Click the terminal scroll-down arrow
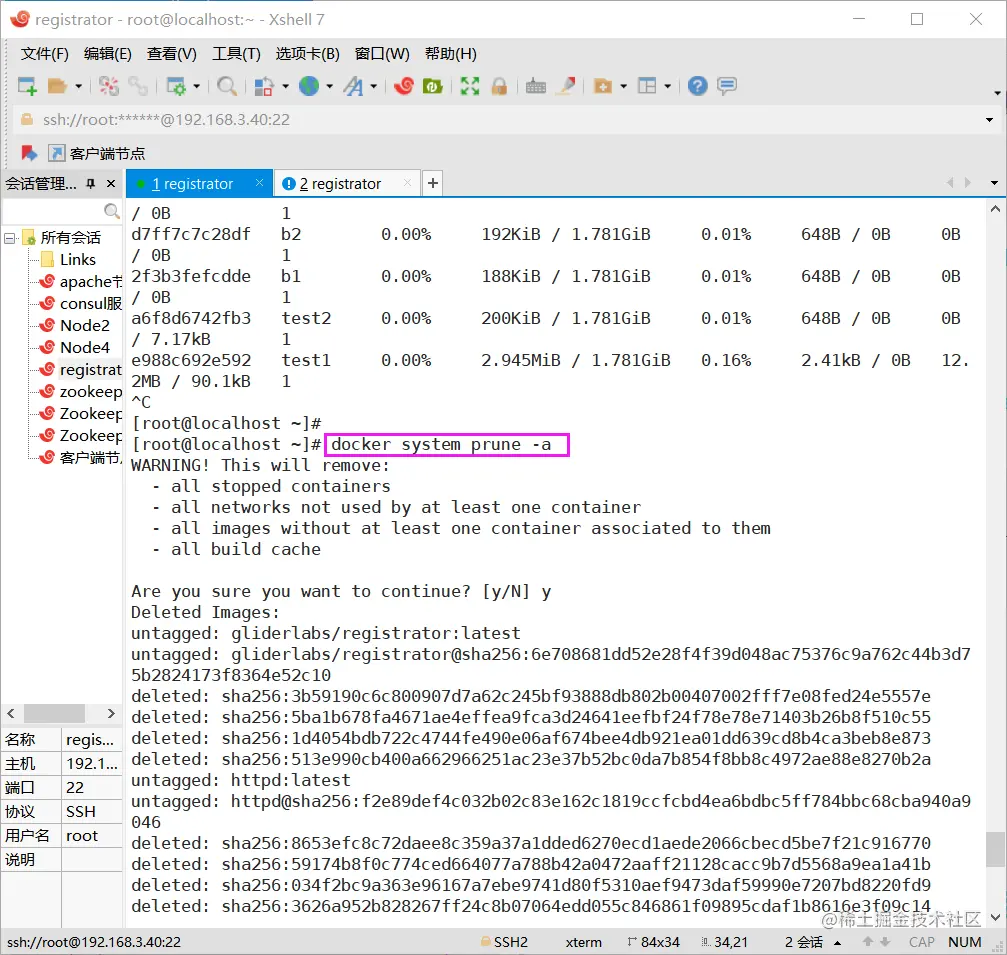The height and width of the screenshot is (955, 1007). tap(995, 917)
